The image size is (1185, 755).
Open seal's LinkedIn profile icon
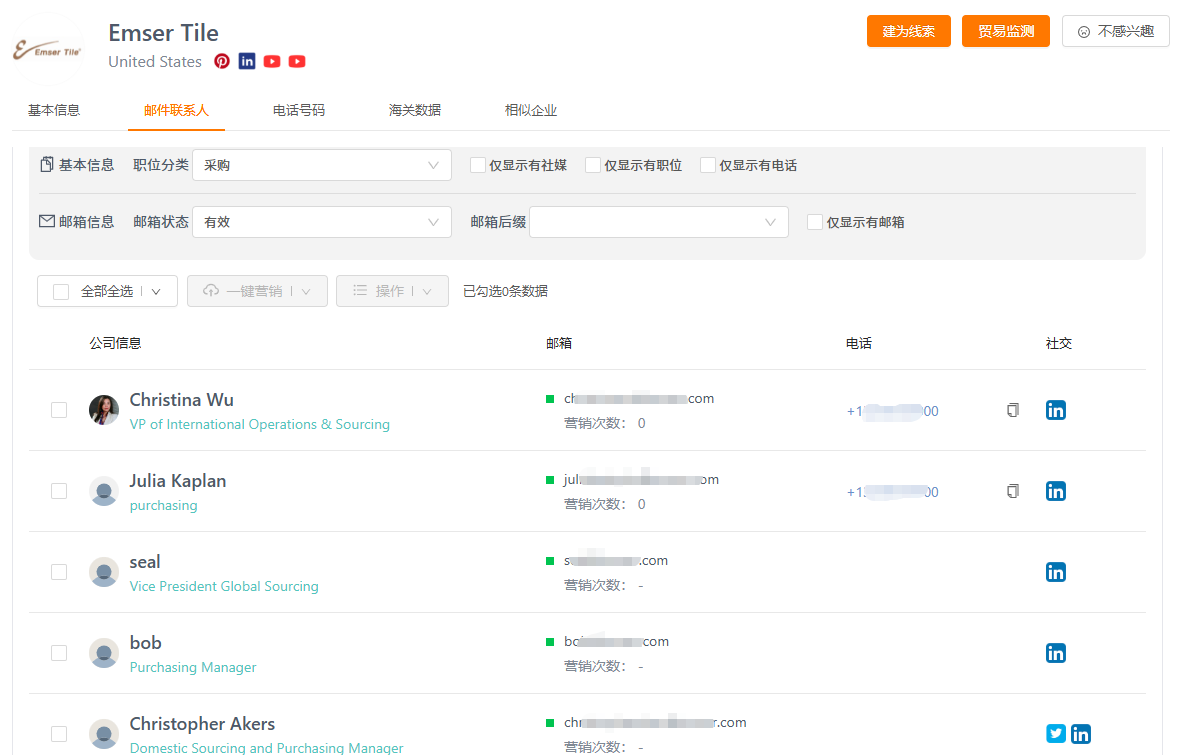point(1056,572)
